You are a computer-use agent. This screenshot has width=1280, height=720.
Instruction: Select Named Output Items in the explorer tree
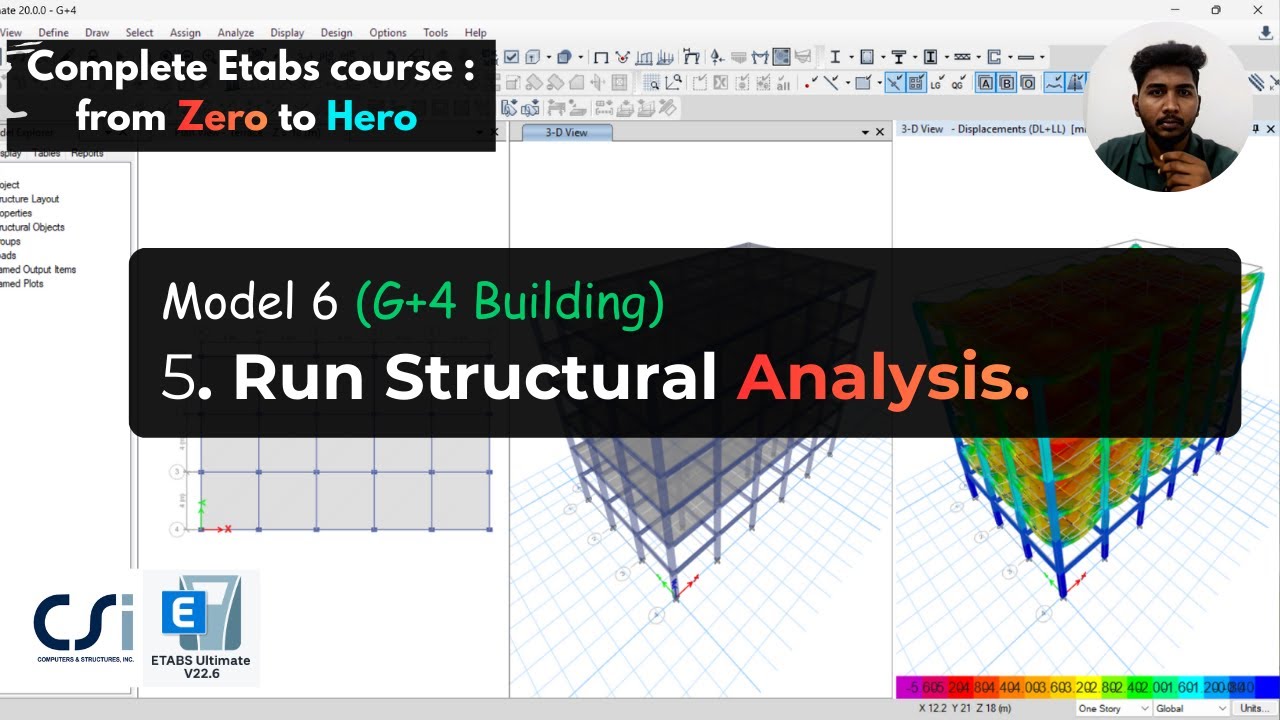[38, 269]
